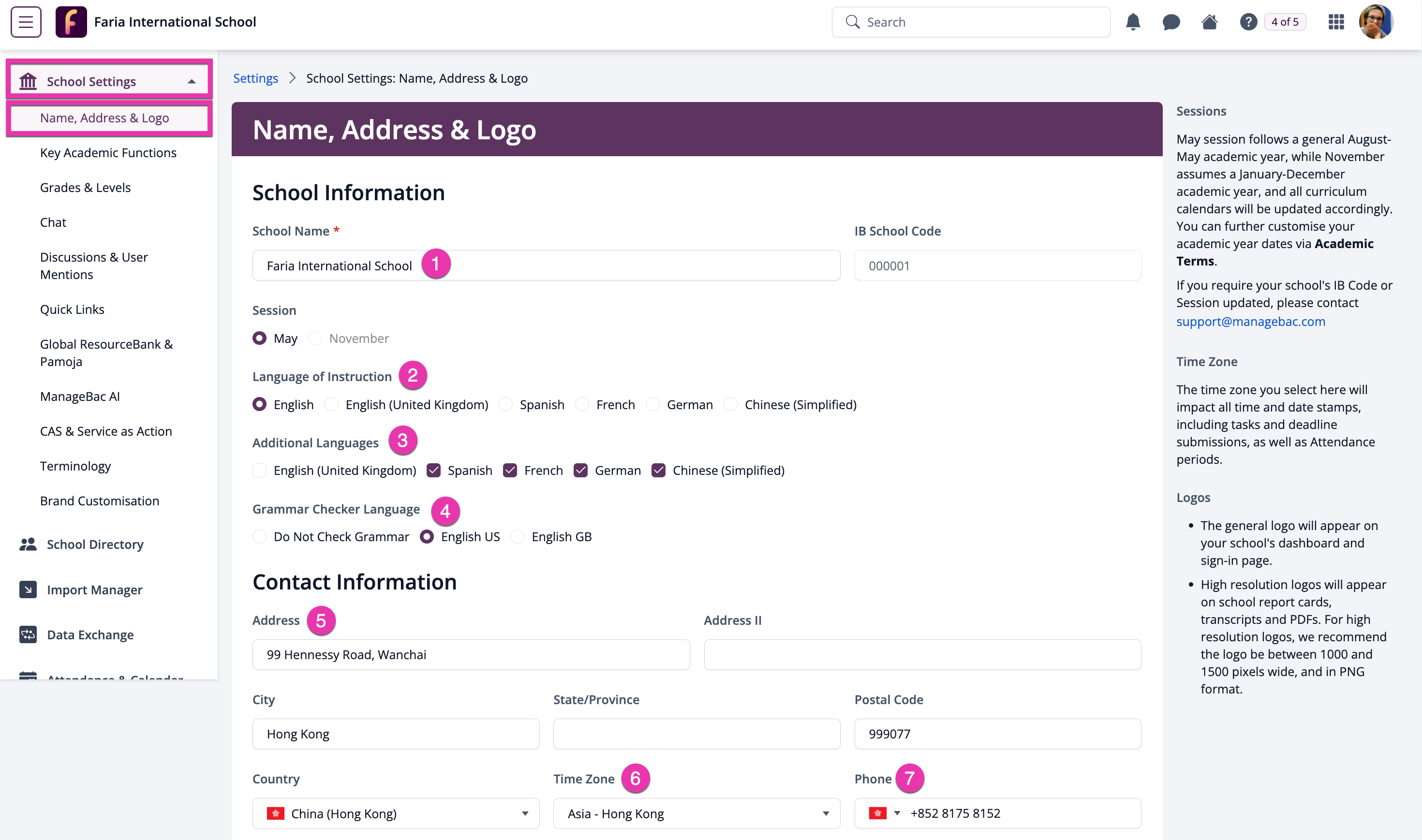The image size is (1422, 840).
Task: Click the IB School Code field
Action: click(x=997, y=265)
